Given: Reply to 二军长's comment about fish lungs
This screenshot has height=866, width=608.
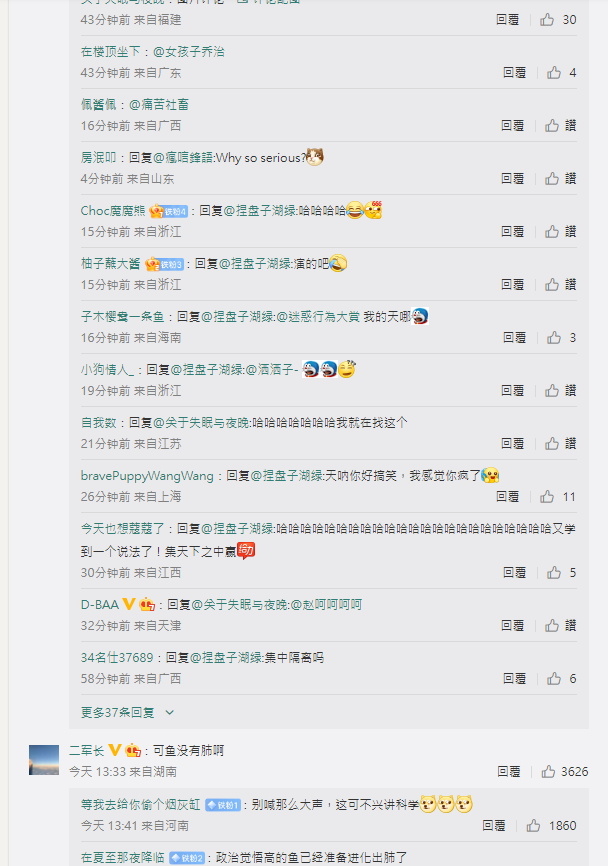Looking at the screenshot, I should click(x=509, y=772).
